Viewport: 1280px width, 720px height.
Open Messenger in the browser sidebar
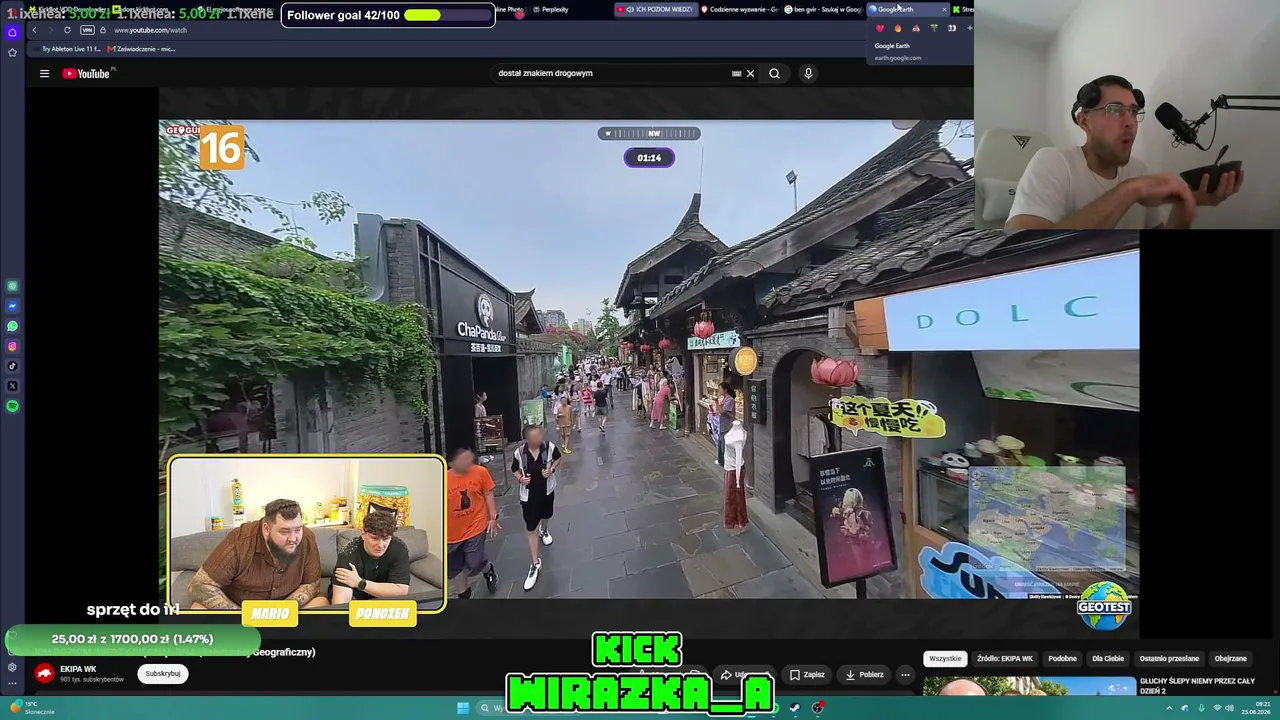(12, 306)
